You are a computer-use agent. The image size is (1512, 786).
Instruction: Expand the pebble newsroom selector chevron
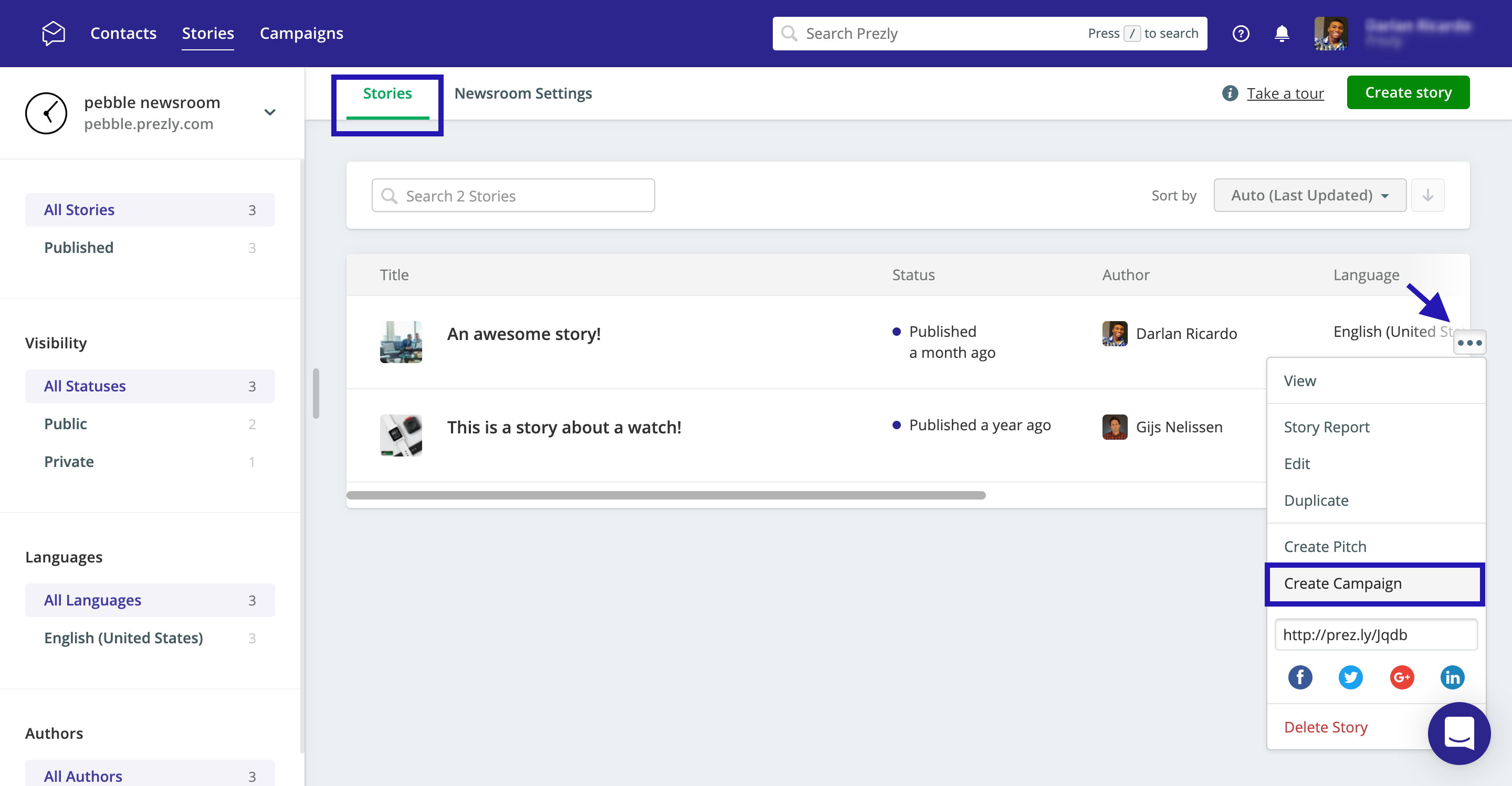pyautogui.click(x=269, y=112)
